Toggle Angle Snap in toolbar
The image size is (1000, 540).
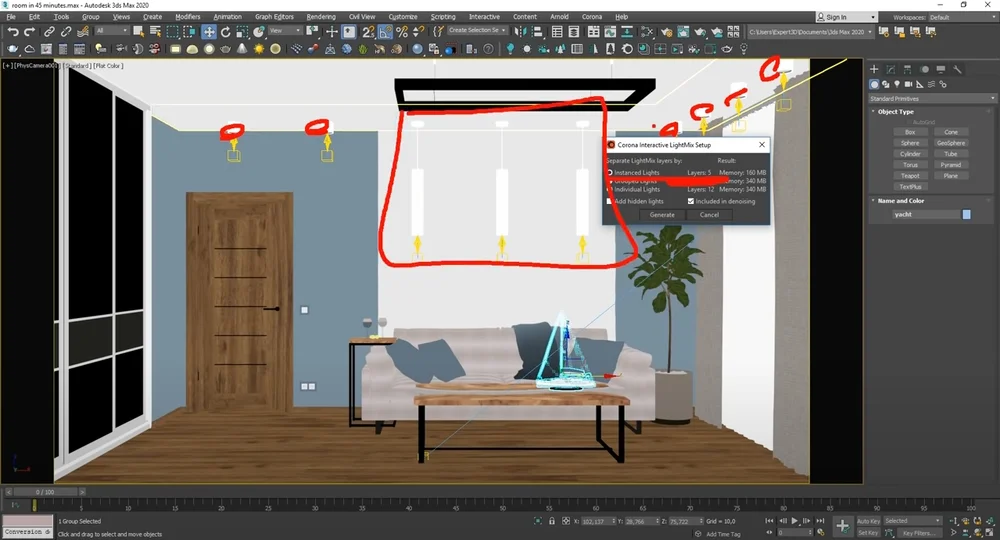(x=385, y=31)
